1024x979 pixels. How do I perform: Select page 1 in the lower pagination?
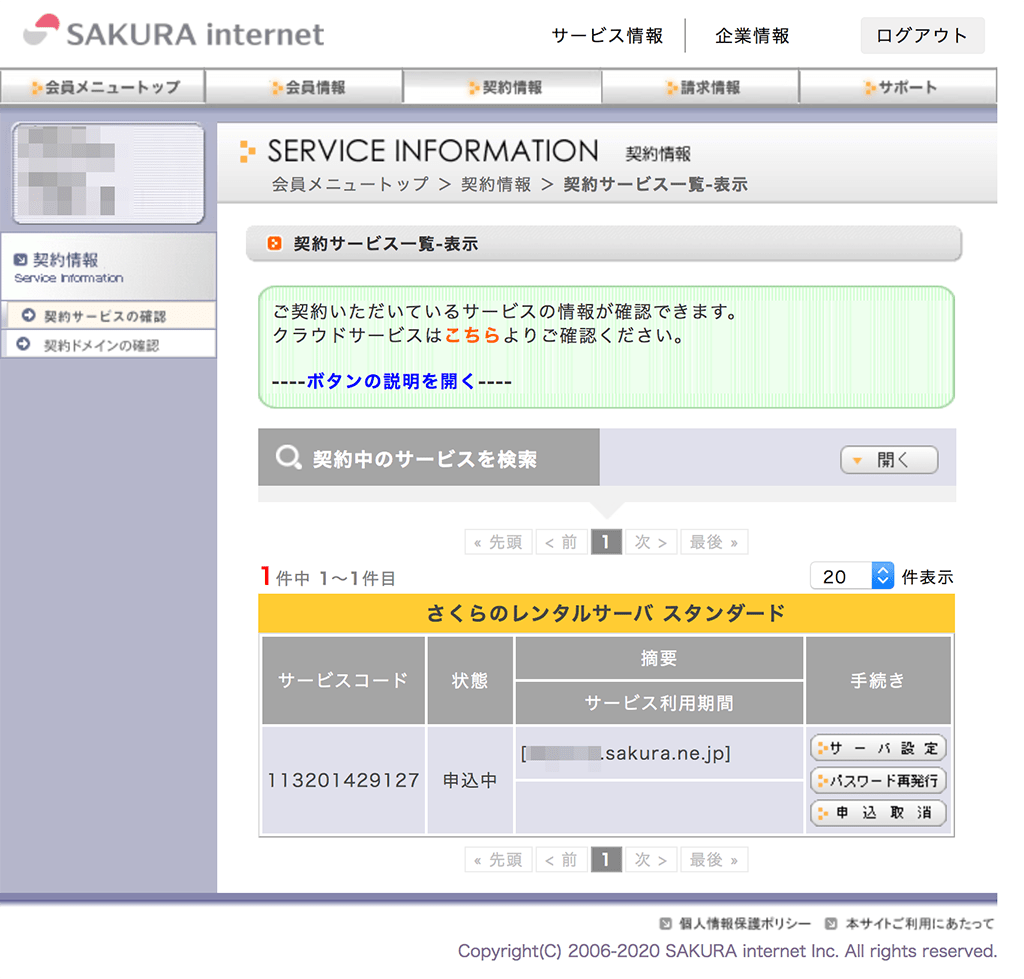606,859
